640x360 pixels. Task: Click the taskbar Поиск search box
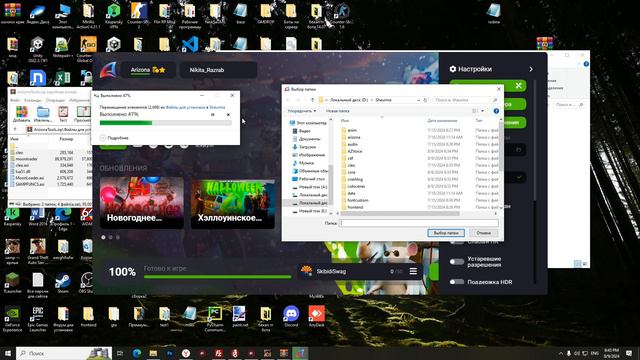[64, 353]
